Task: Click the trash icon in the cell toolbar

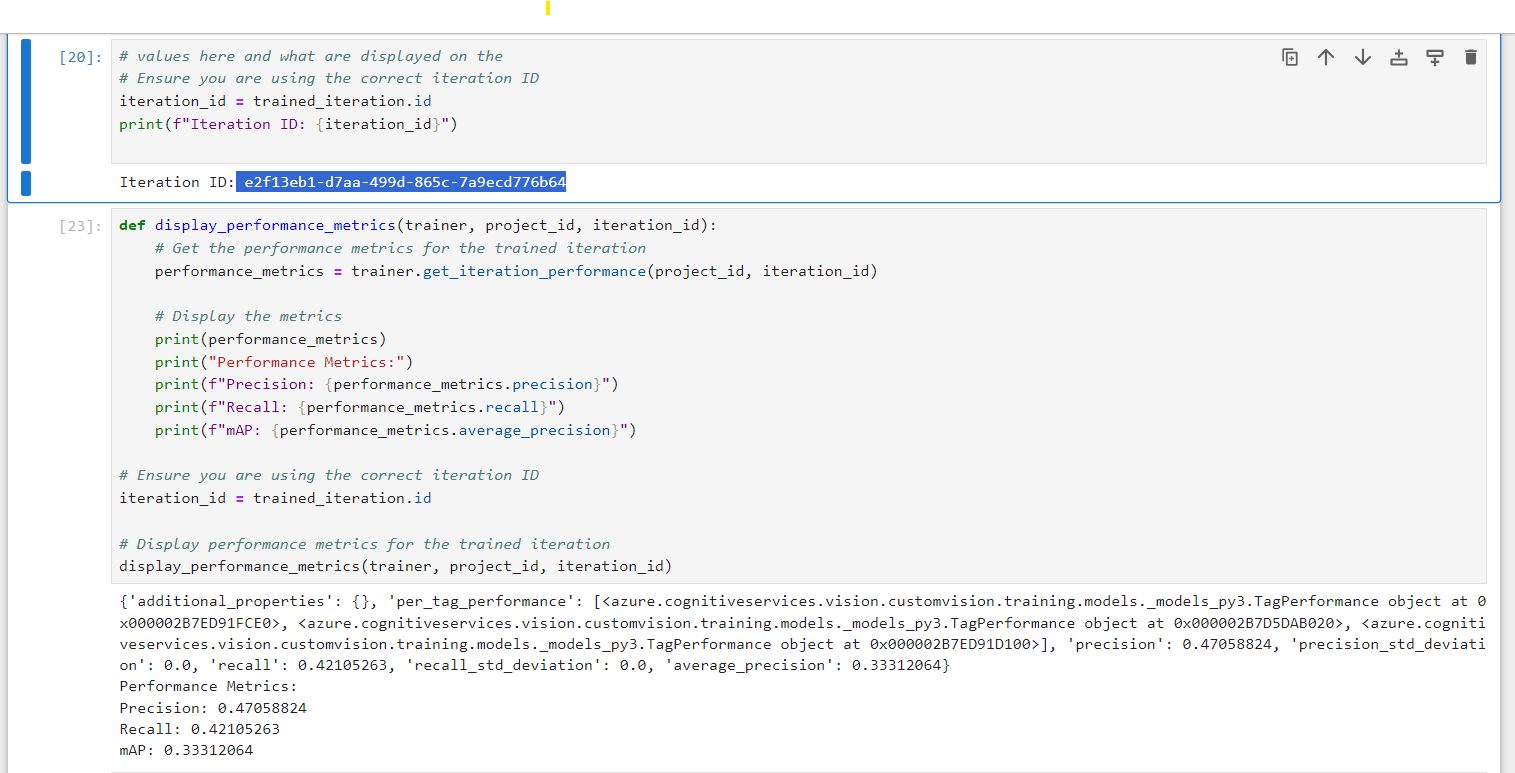Action: pos(1470,57)
